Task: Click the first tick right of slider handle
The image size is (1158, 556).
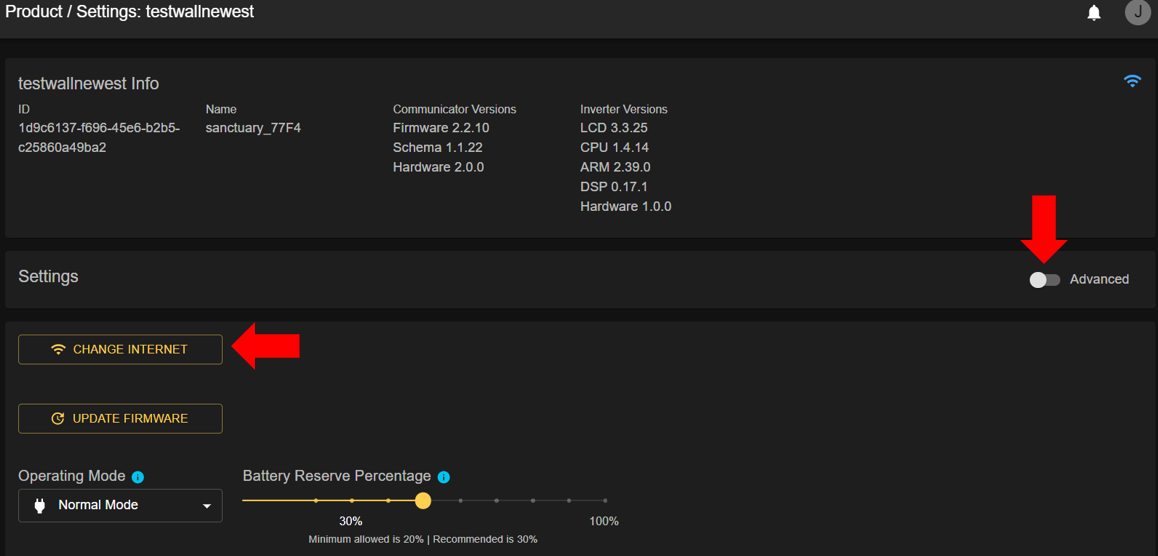Action: click(460, 500)
